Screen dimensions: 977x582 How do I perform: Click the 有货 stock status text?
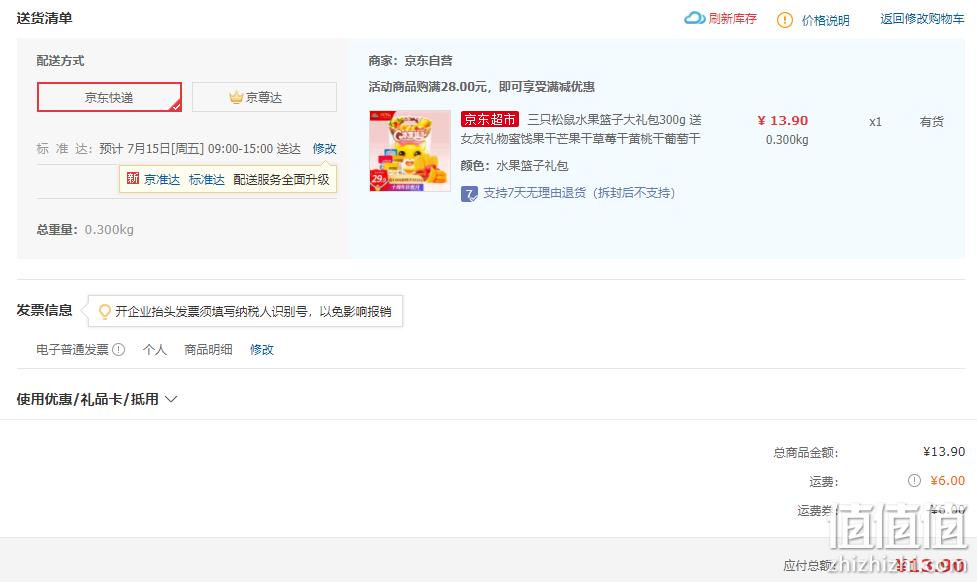(932, 122)
